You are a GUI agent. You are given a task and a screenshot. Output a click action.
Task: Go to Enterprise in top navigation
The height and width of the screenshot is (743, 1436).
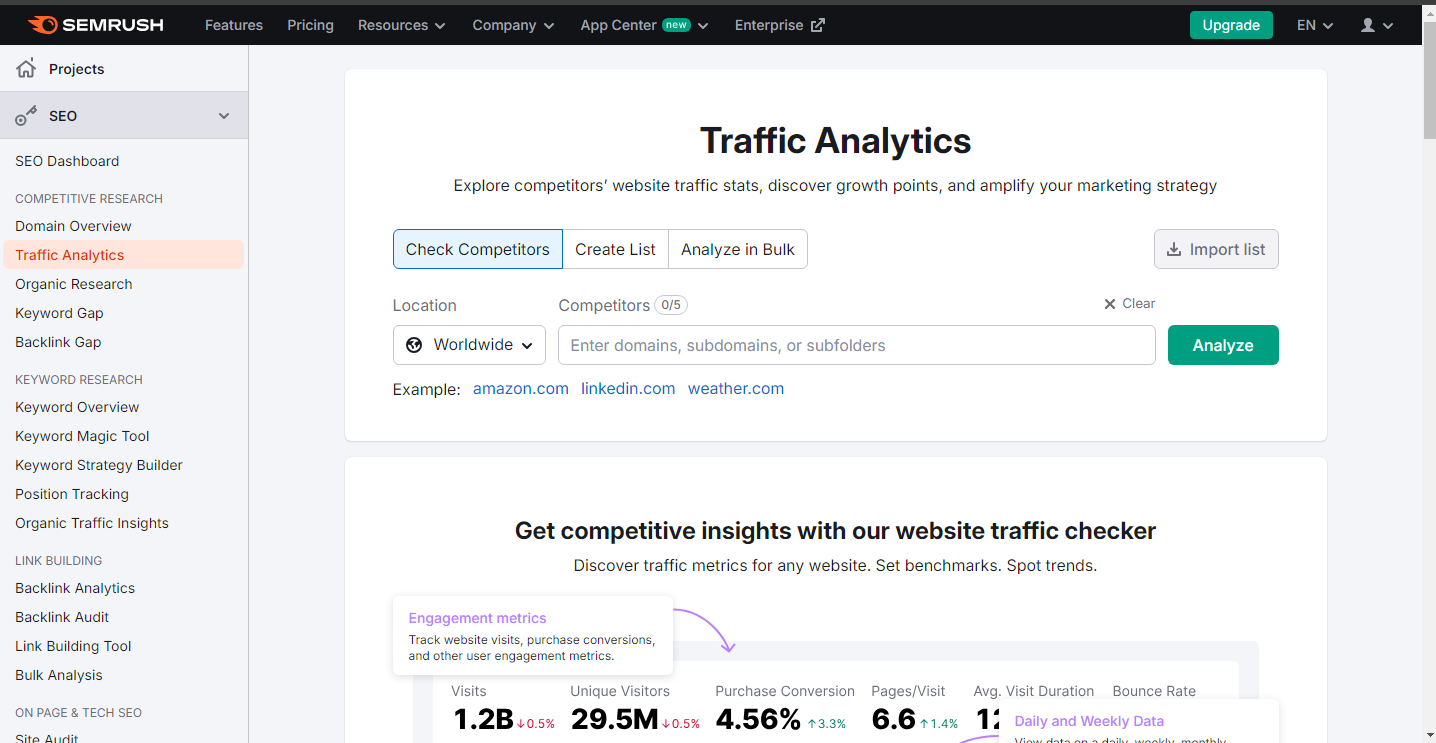[x=780, y=25]
